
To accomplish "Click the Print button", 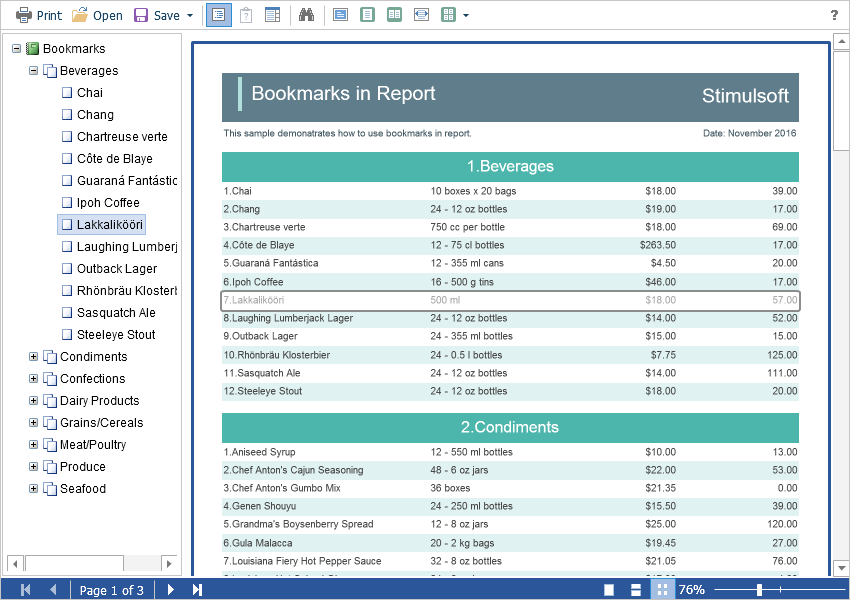I will tap(39, 15).
